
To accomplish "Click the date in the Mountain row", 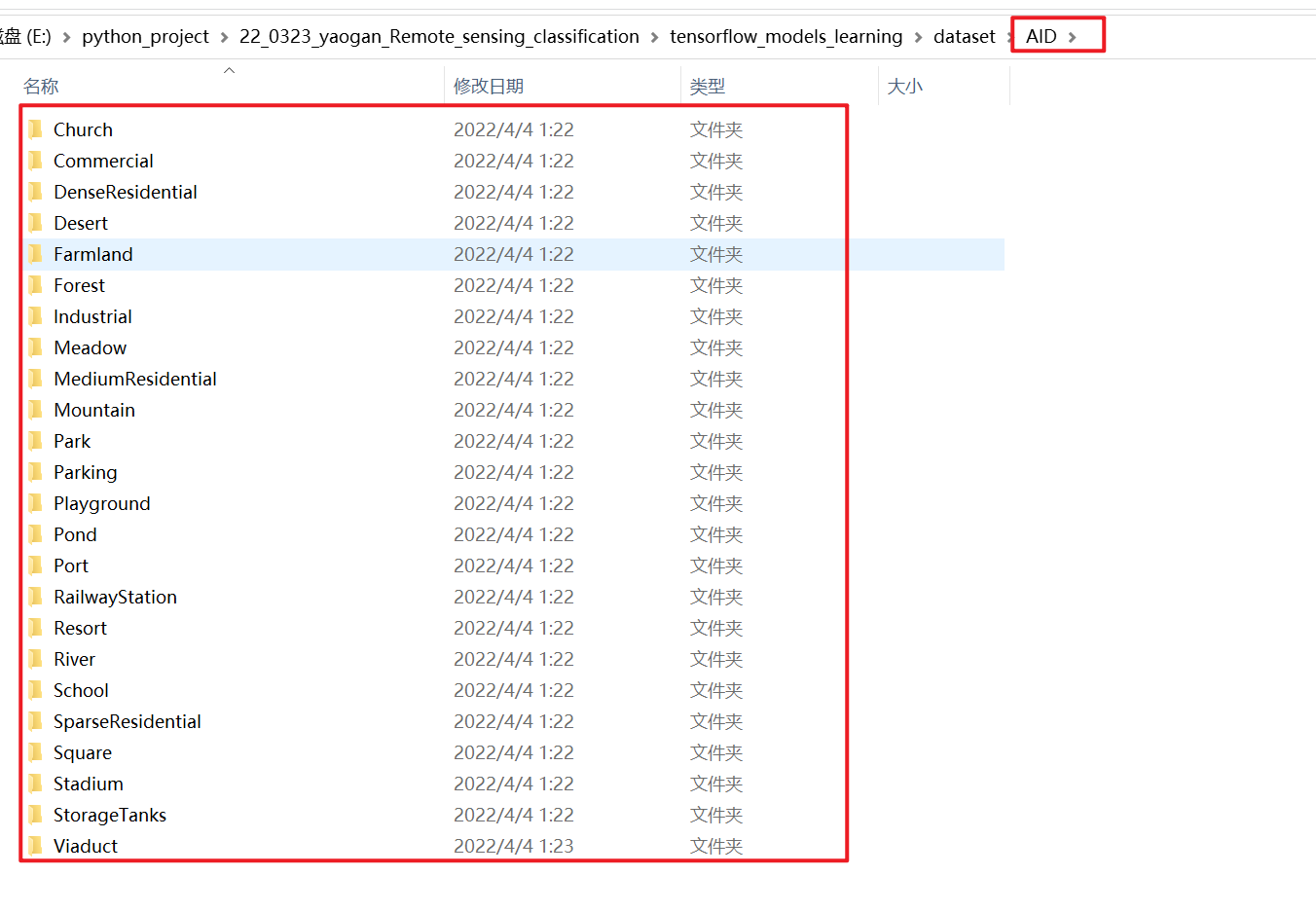I will 514,410.
